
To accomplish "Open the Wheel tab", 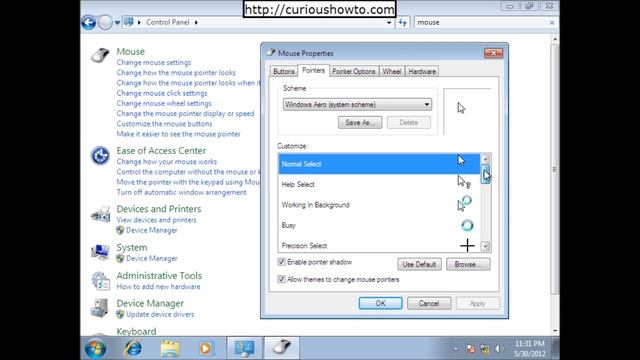I will tap(392, 71).
